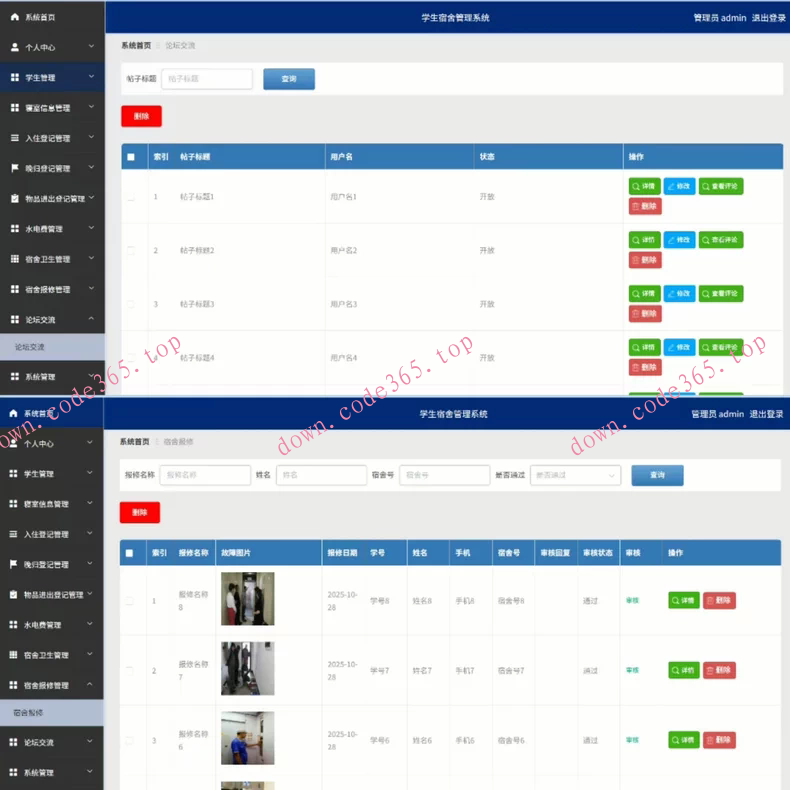Toggle the select-all checkbox in the repair table header

[x=129, y=553]
